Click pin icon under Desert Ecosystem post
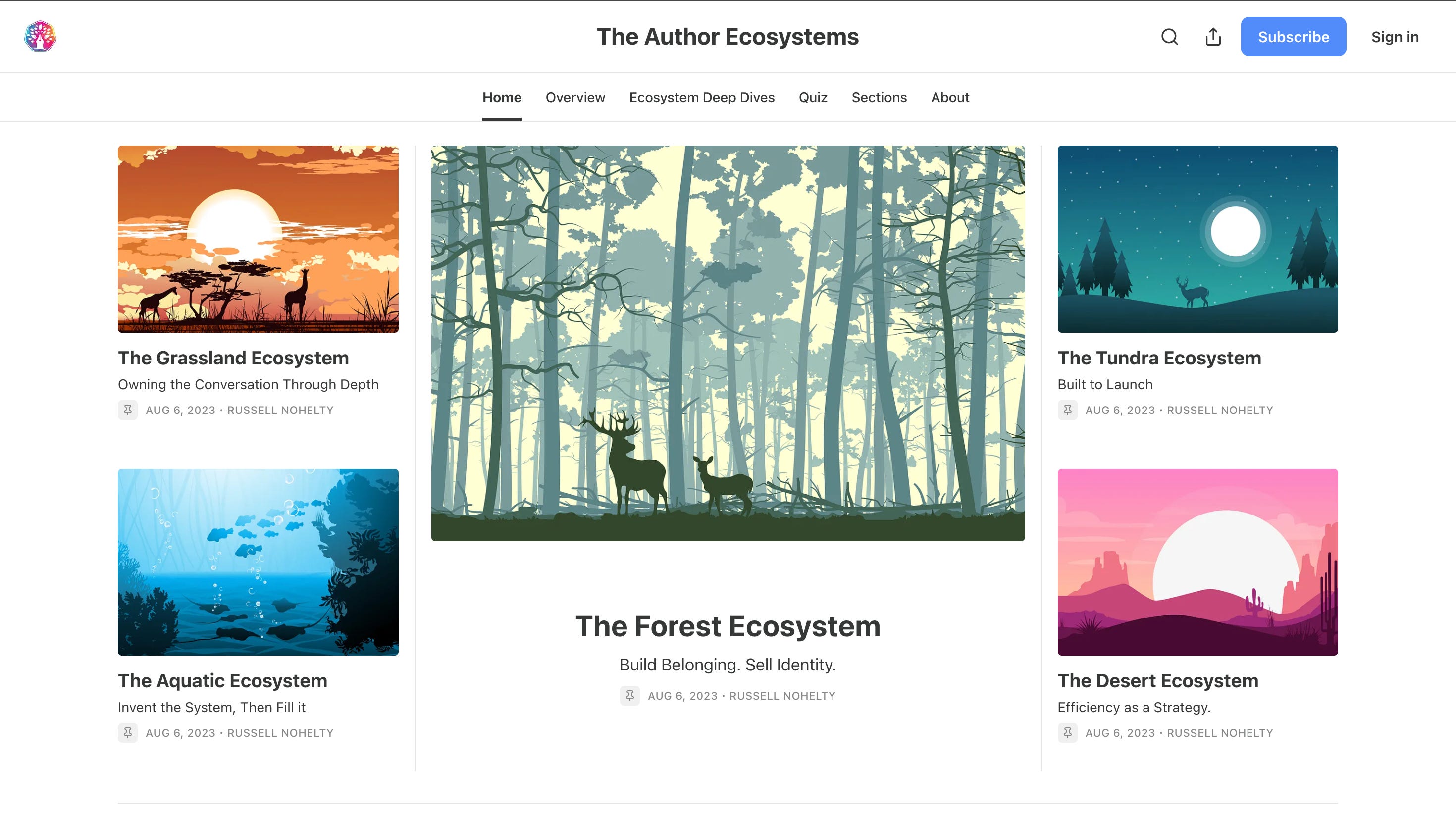 (1067, 733)
